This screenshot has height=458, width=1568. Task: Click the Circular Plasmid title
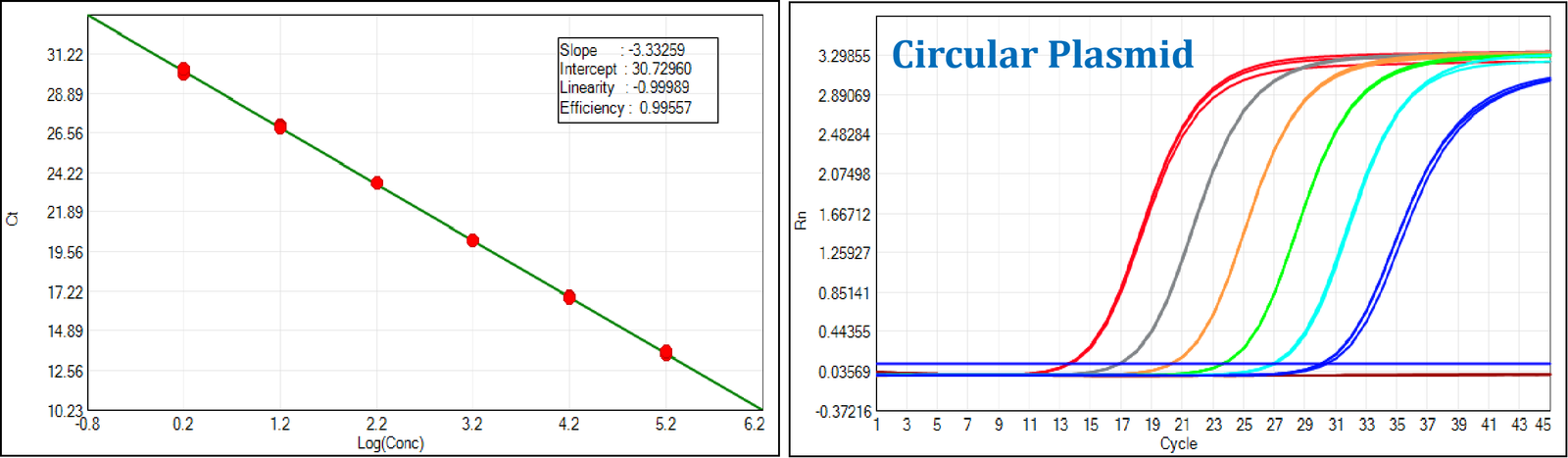click(1043, 55)
